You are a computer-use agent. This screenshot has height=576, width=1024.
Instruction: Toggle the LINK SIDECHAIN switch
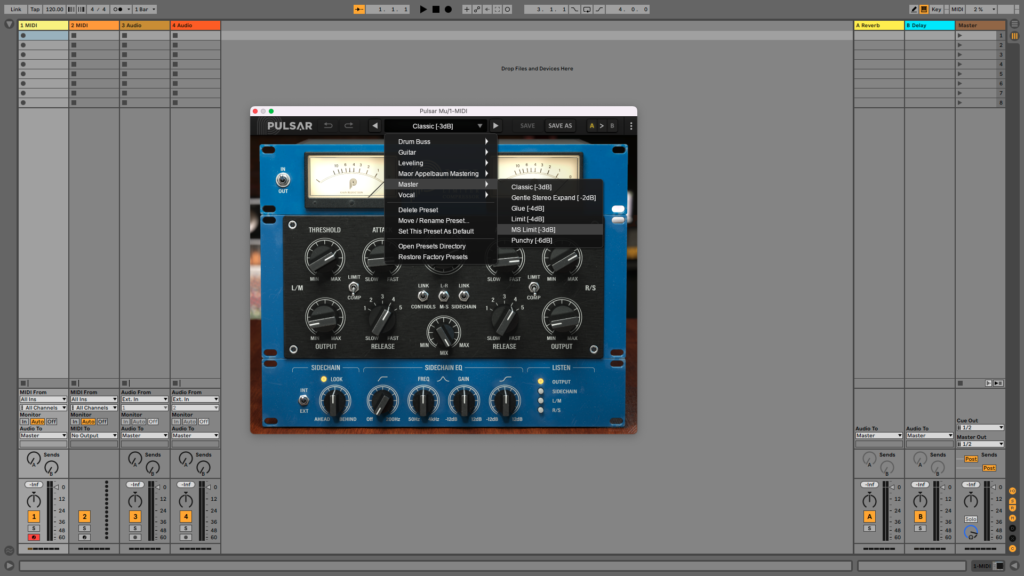[x=464, y=296]
